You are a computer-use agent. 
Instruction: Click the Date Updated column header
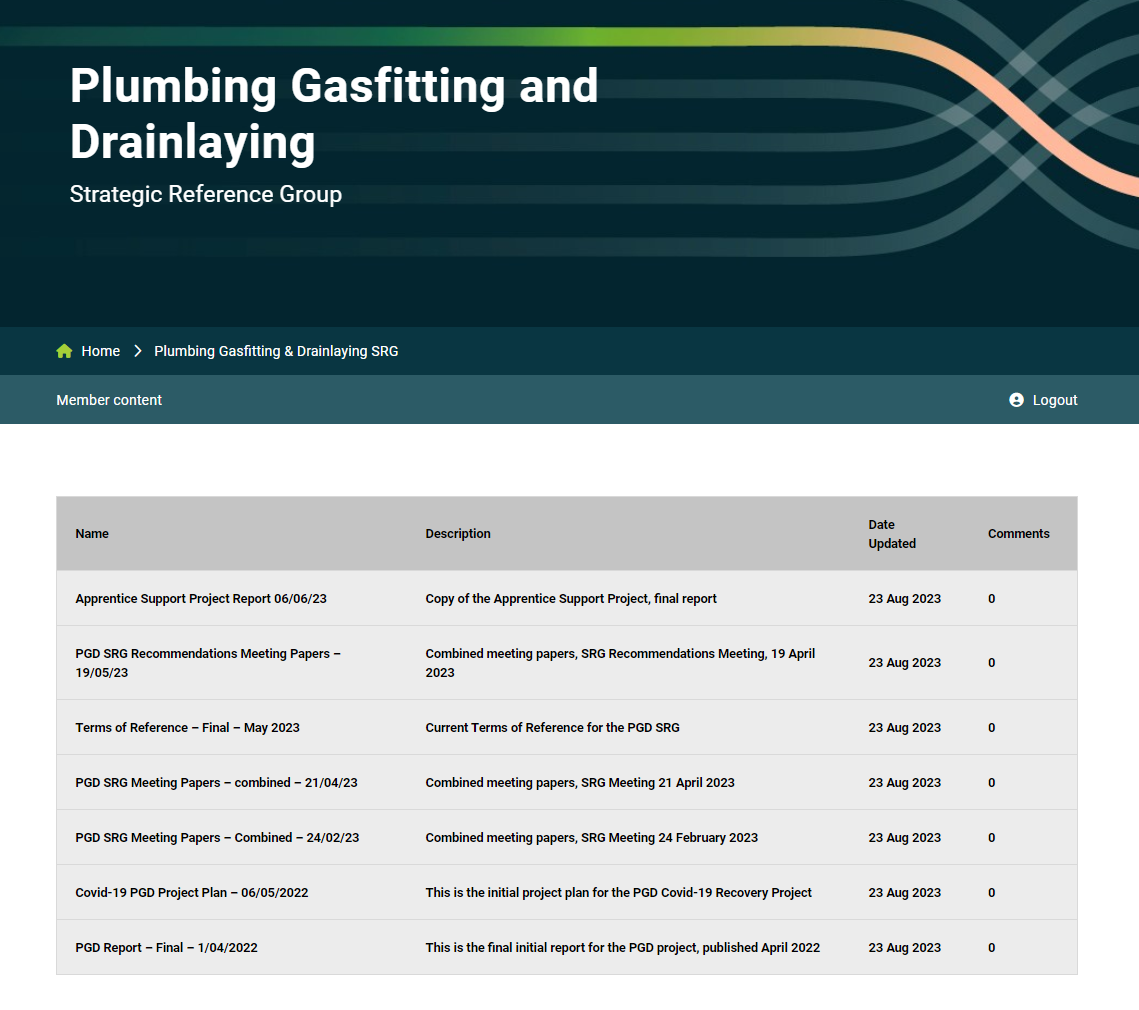click(x=892, y=534)
